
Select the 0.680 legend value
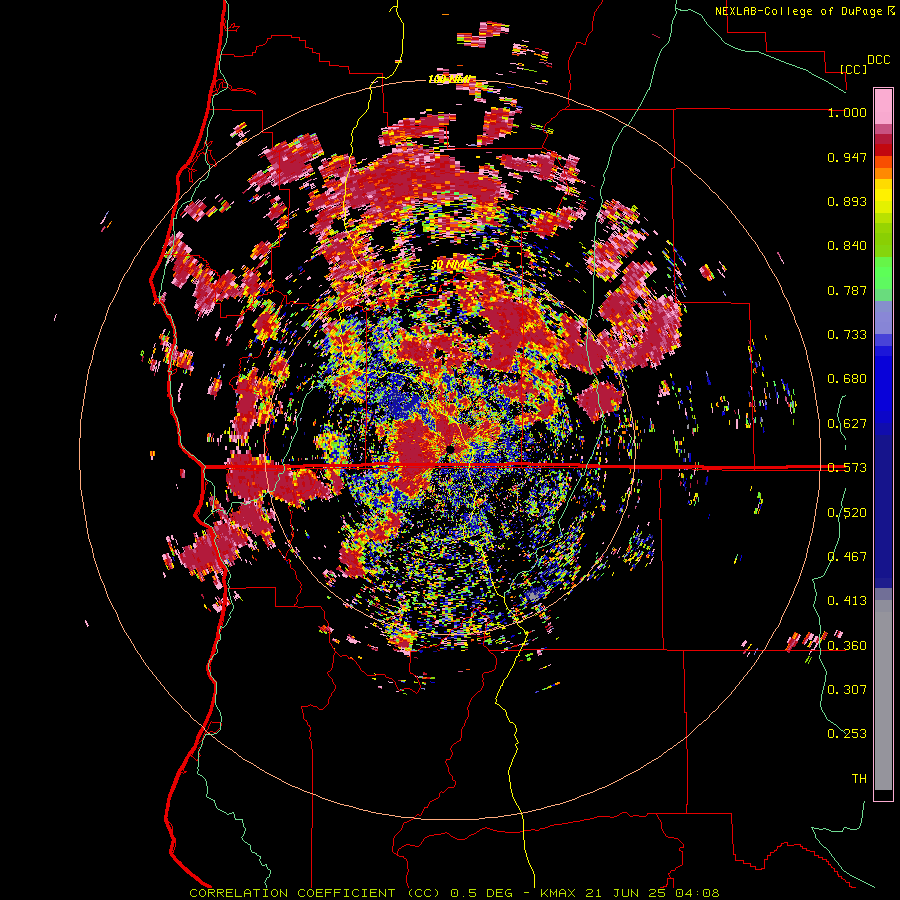[847, 379]
